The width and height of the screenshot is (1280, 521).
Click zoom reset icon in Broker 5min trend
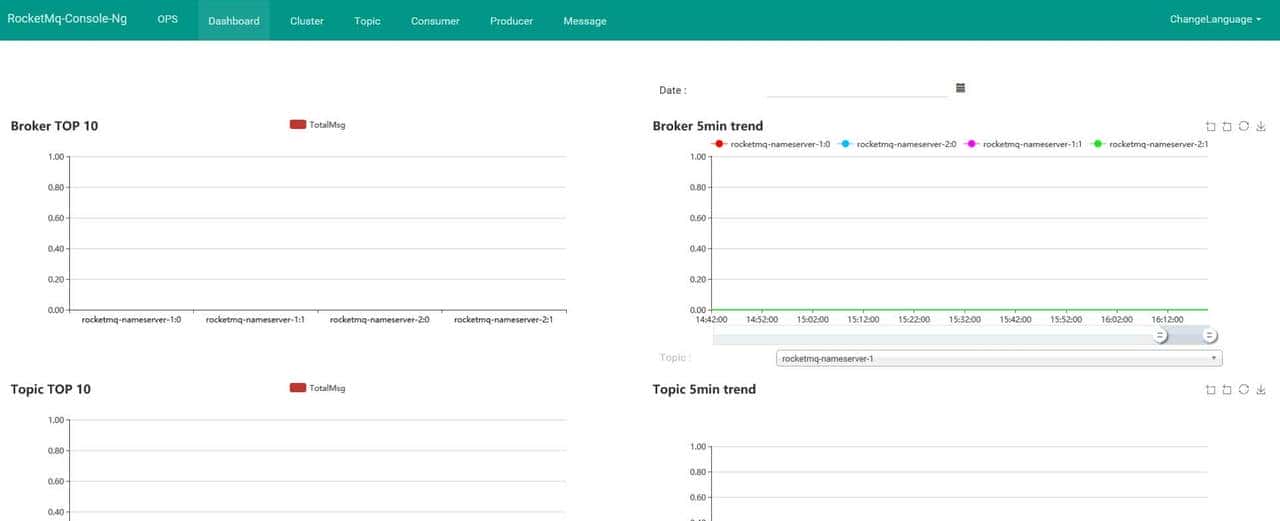pos(1227,126)
